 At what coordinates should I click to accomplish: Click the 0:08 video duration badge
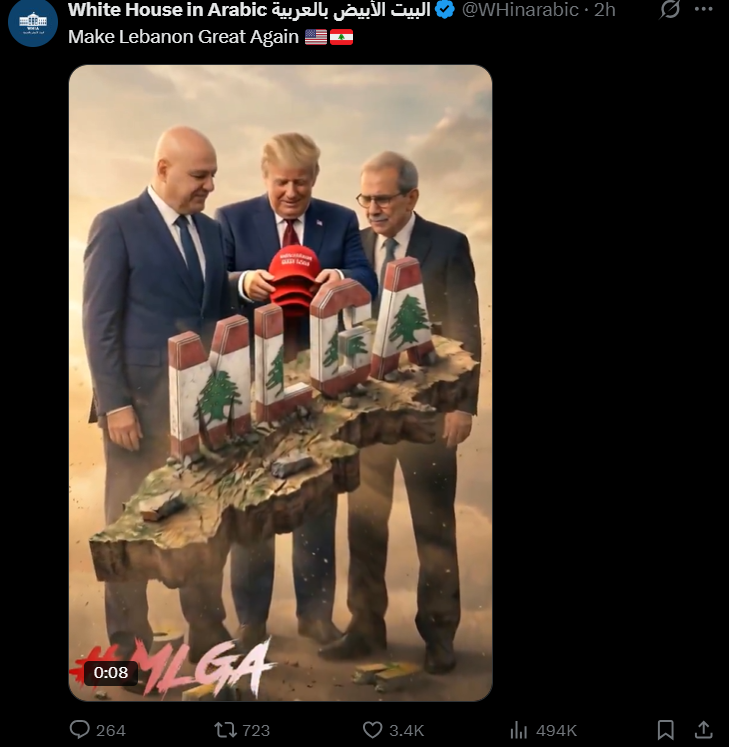[x=111, y=673]
